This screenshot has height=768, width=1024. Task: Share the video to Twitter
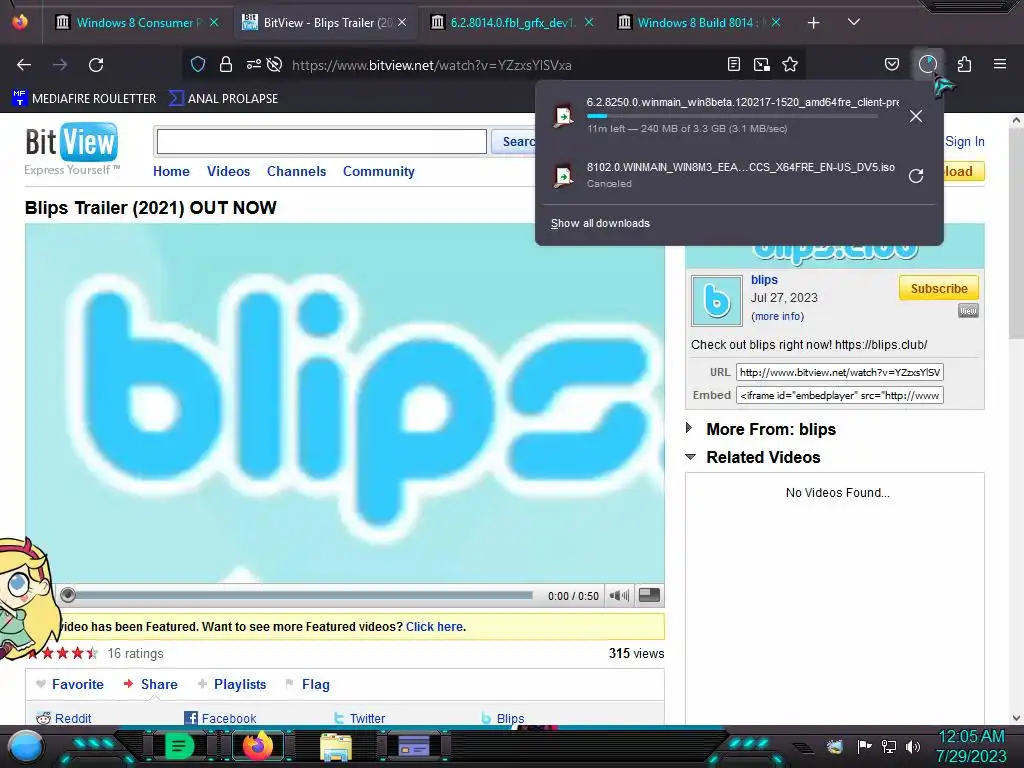coord(359,718)
